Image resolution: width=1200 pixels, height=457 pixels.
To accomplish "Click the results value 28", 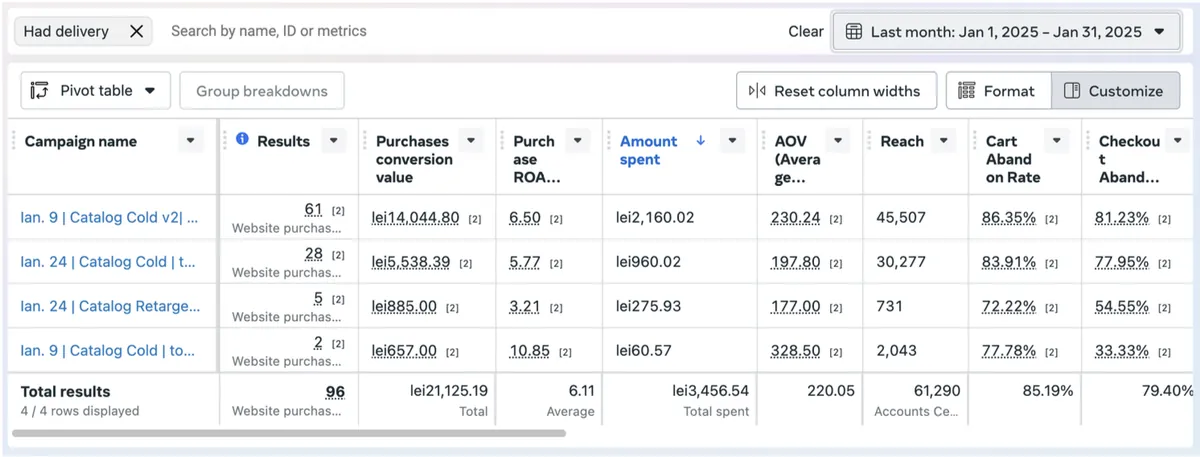I will tap(313, 254).
